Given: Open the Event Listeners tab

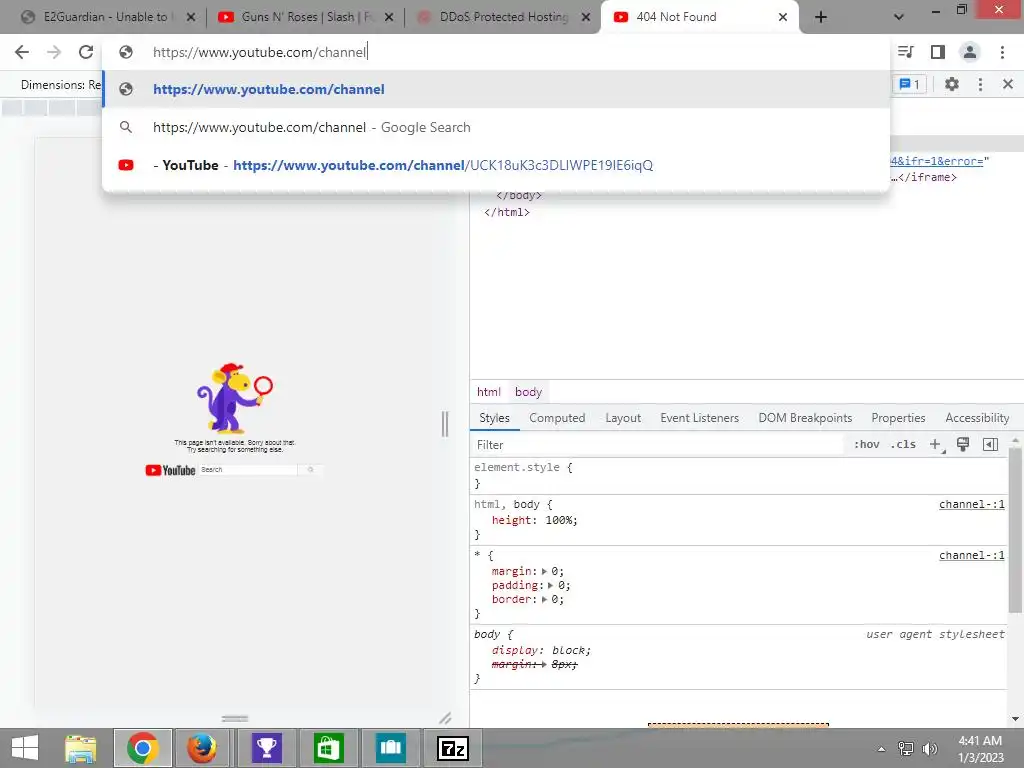Looking at the screenshot, I should point(699,418).
